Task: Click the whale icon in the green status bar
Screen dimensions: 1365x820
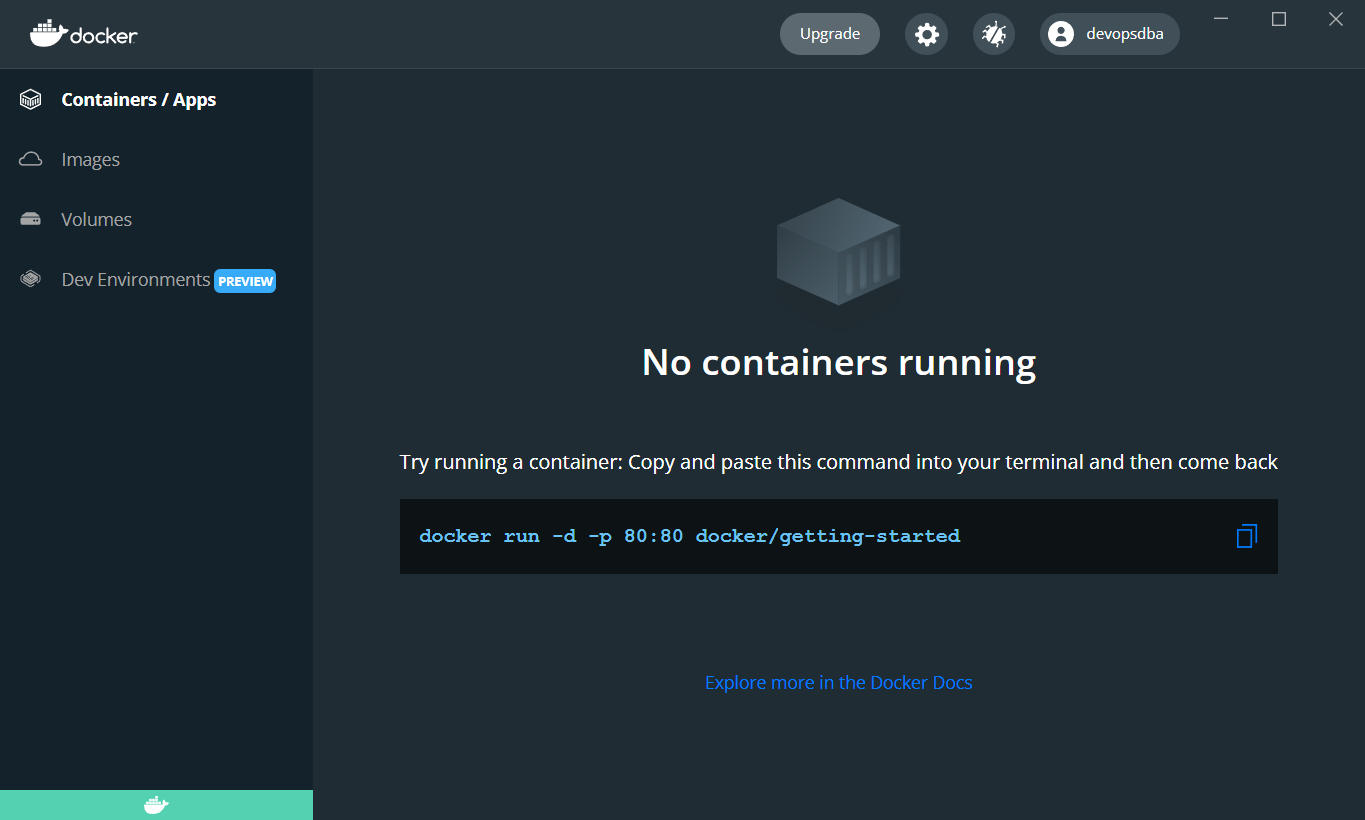Action: tap(156, 805)
